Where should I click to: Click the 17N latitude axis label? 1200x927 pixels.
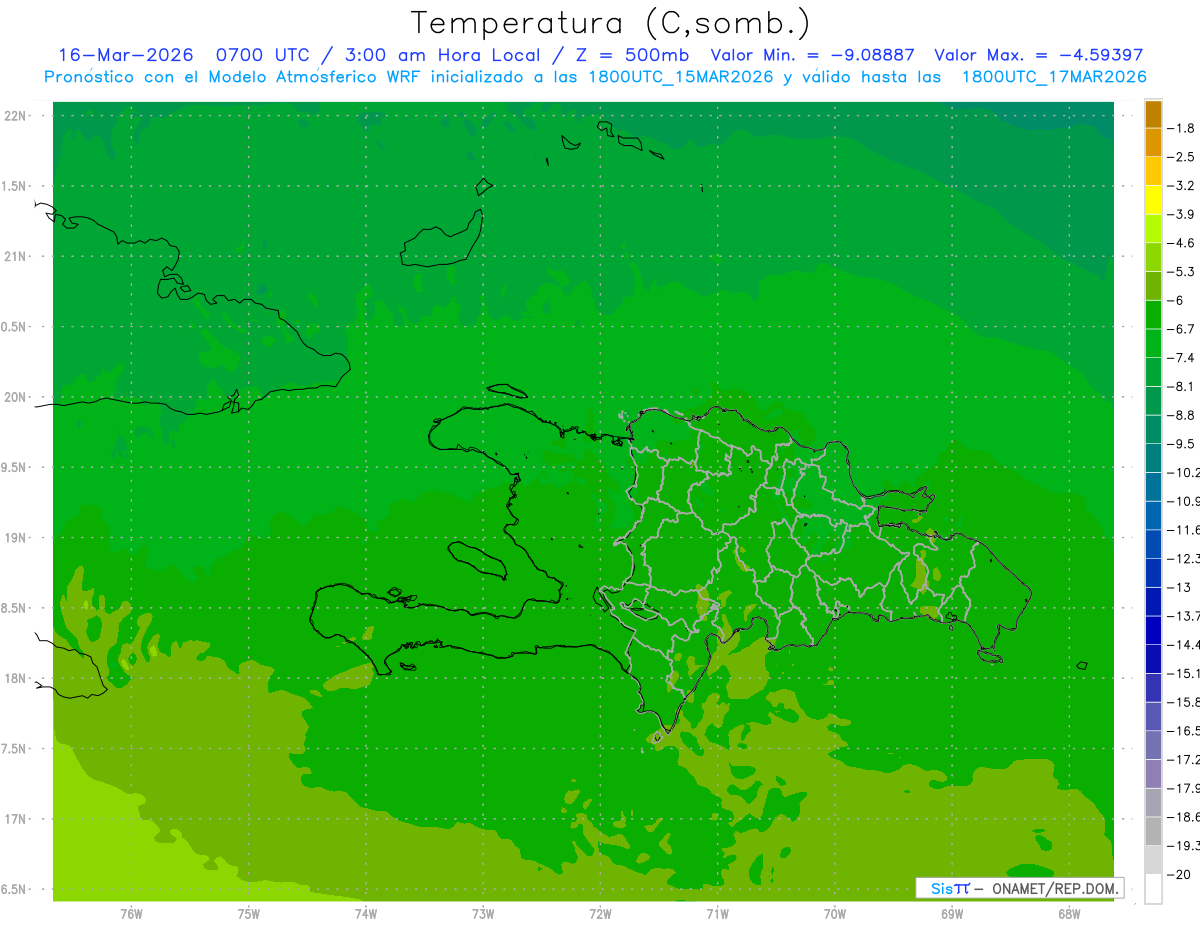[x=16, y=819]
